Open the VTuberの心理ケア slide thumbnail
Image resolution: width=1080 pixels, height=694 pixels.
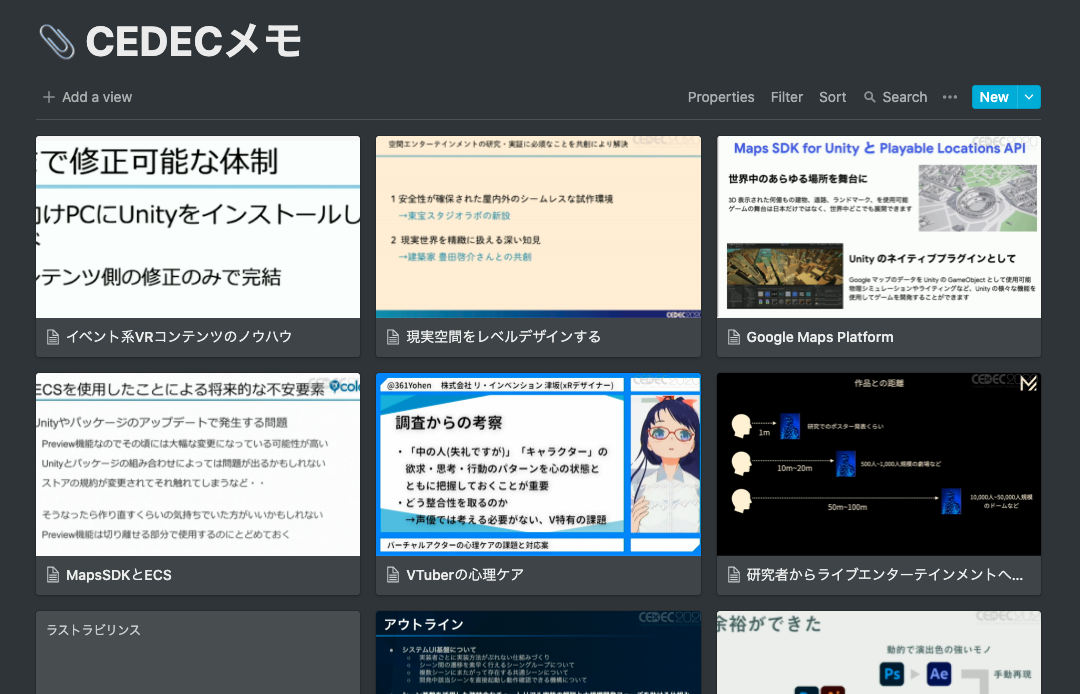pos(538,465)
